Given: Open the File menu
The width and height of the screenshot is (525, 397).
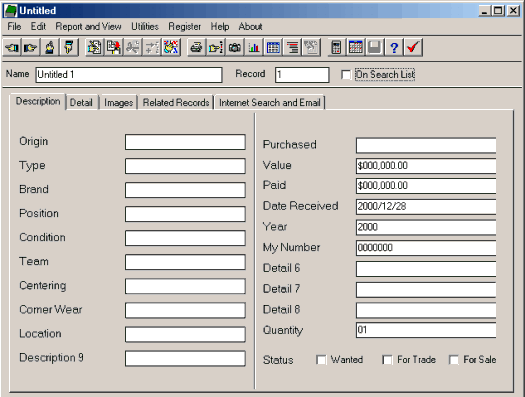Looking at the screenshot, I should point(14,26).
